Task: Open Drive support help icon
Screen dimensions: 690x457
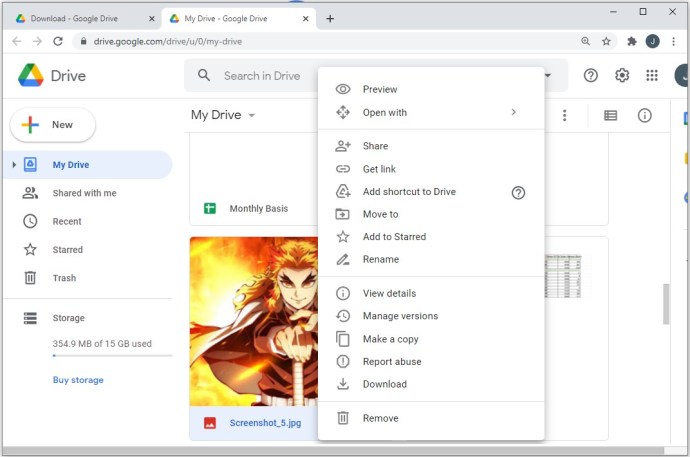Action: 591,76
